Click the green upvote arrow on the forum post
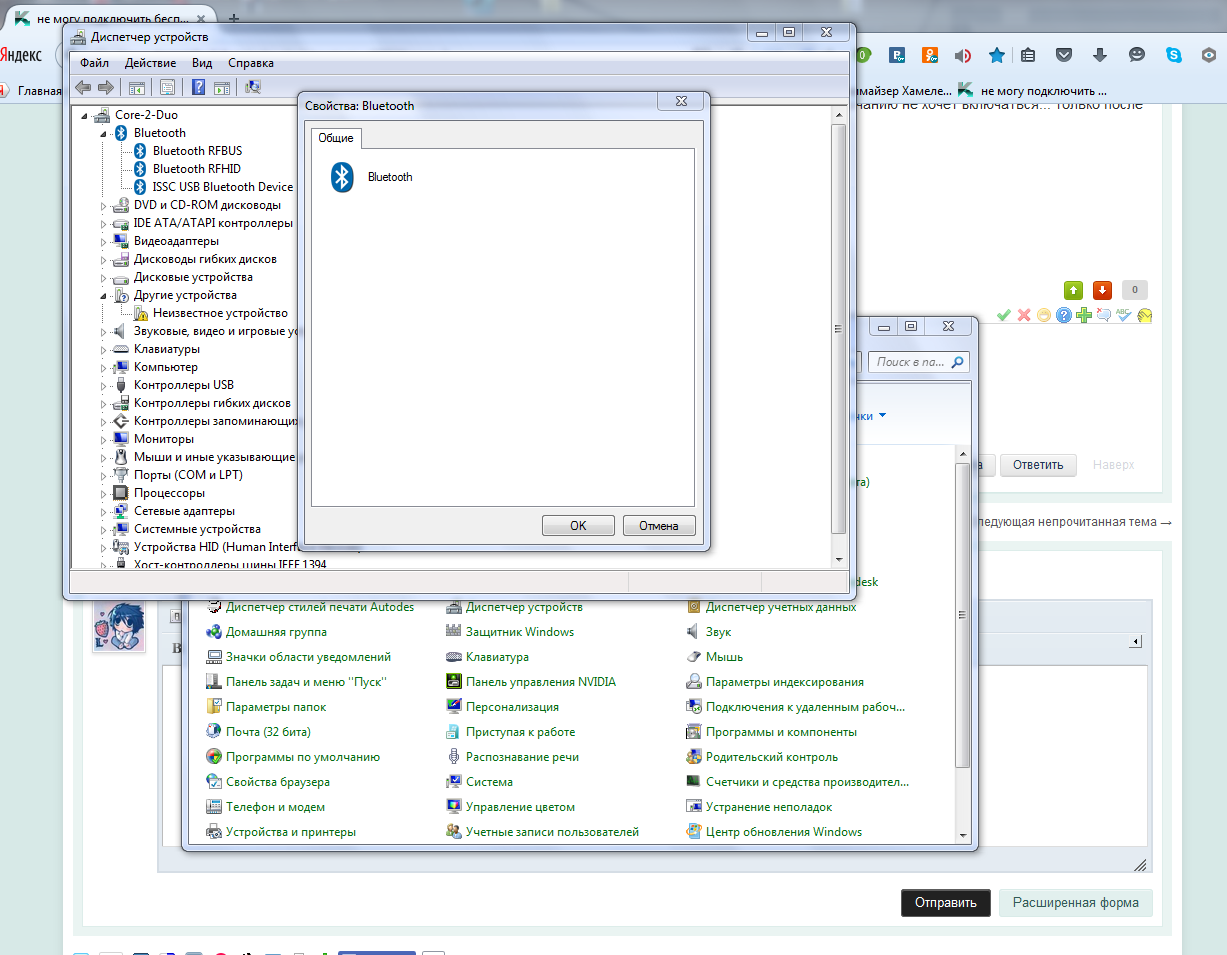1227x955 pixels. (1073, 290)
